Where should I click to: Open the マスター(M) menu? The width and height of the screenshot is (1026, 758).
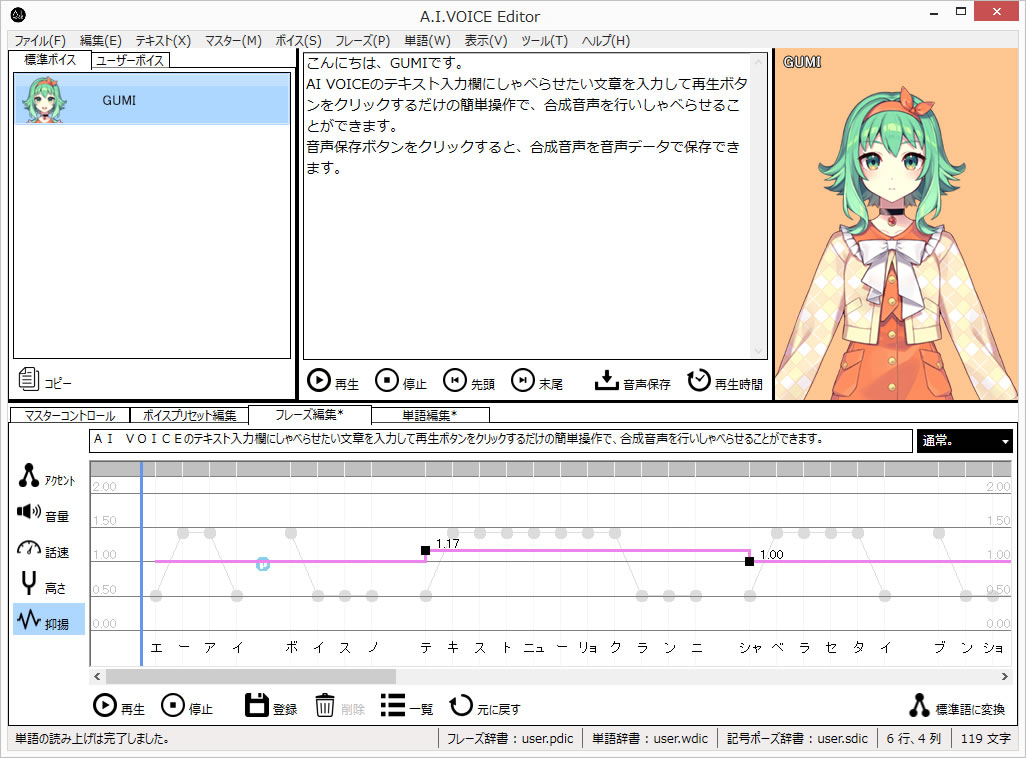tap(233, 41)
